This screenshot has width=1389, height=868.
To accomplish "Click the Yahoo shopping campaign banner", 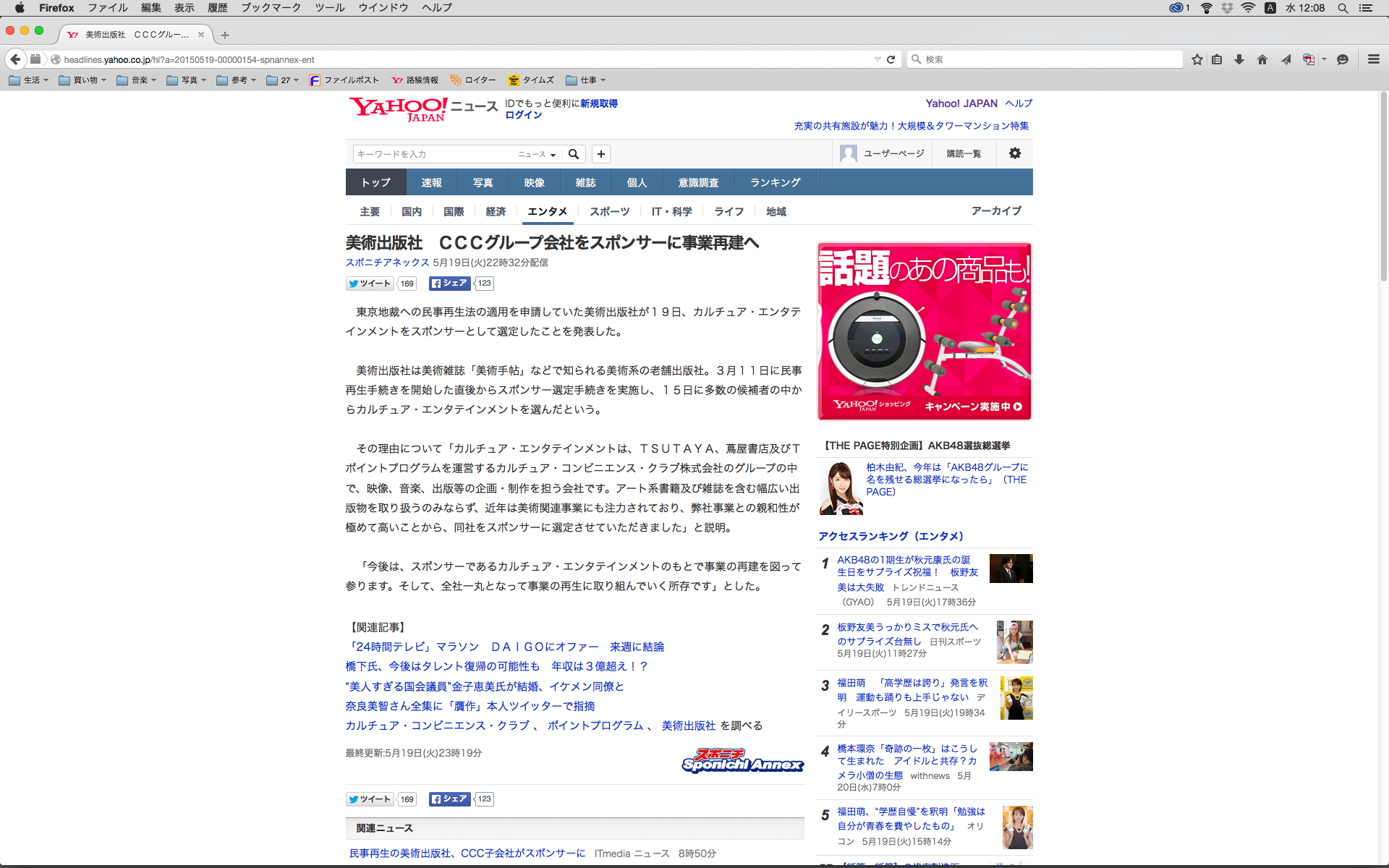I will pos(924,331).
